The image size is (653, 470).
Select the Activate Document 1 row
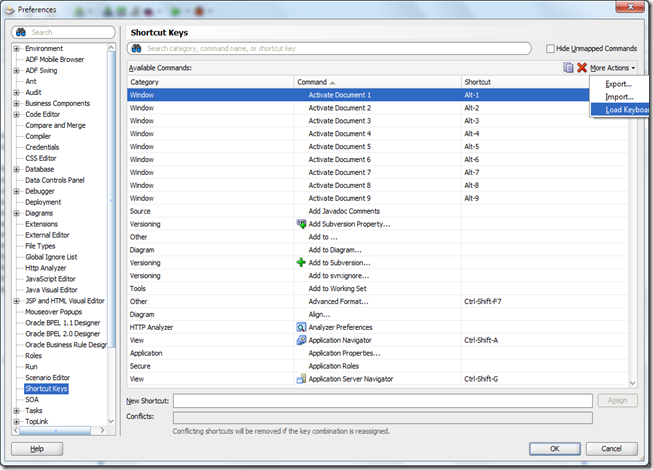point(358,95)
